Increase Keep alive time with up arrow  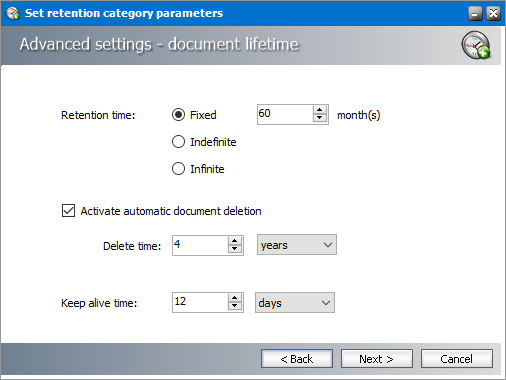(235, 298)
